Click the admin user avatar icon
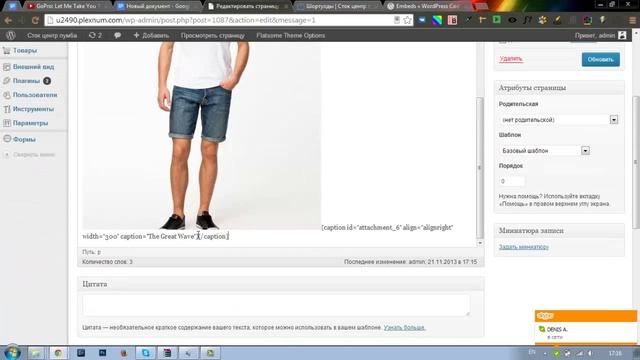Image resolution: width=640 pixels, height=360 pixels. click(622, 36)
